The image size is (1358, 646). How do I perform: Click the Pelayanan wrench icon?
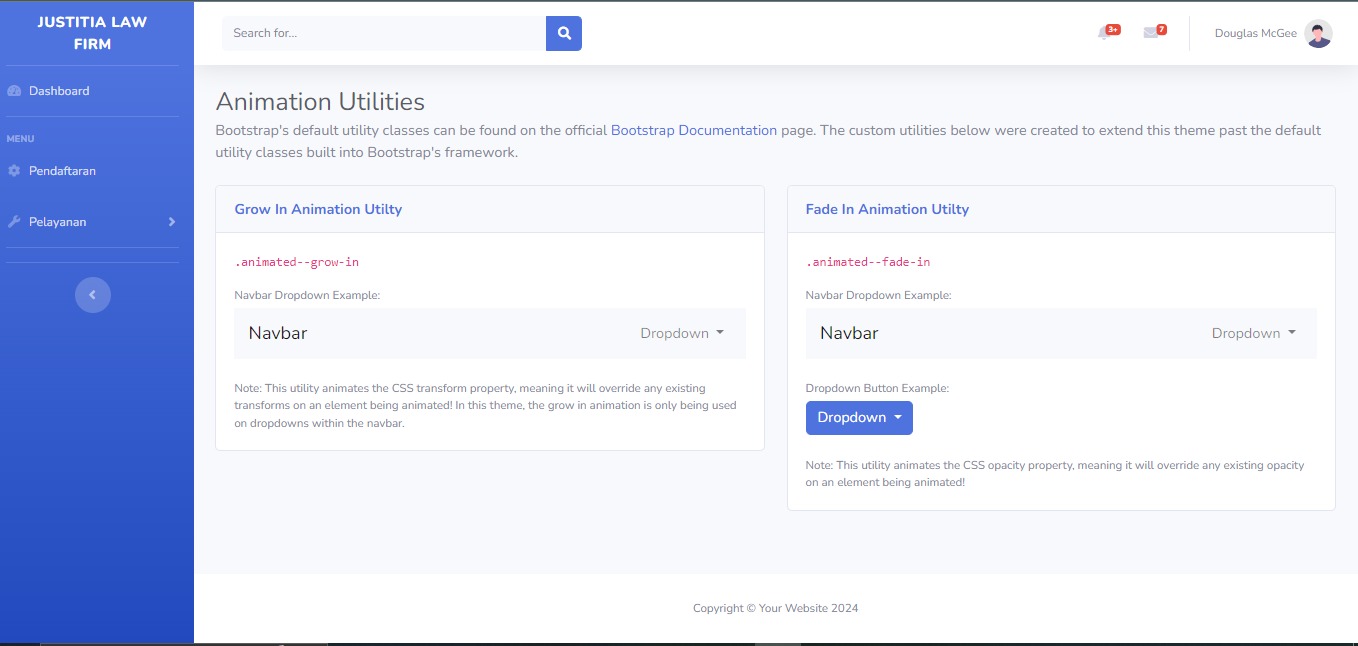coord(14,222)
